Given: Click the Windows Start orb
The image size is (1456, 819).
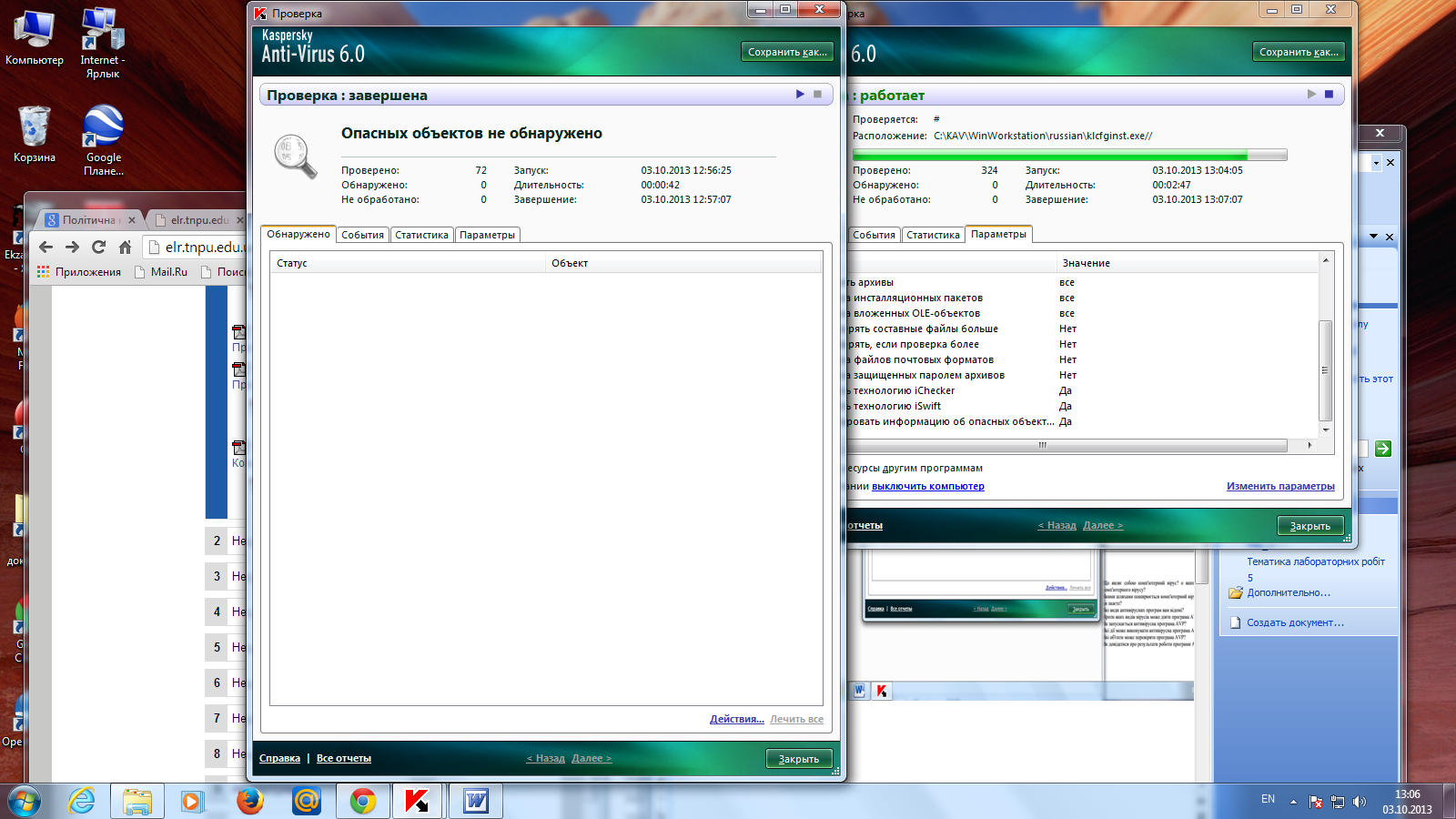Looking at the screenshot, I should point(24,802).
